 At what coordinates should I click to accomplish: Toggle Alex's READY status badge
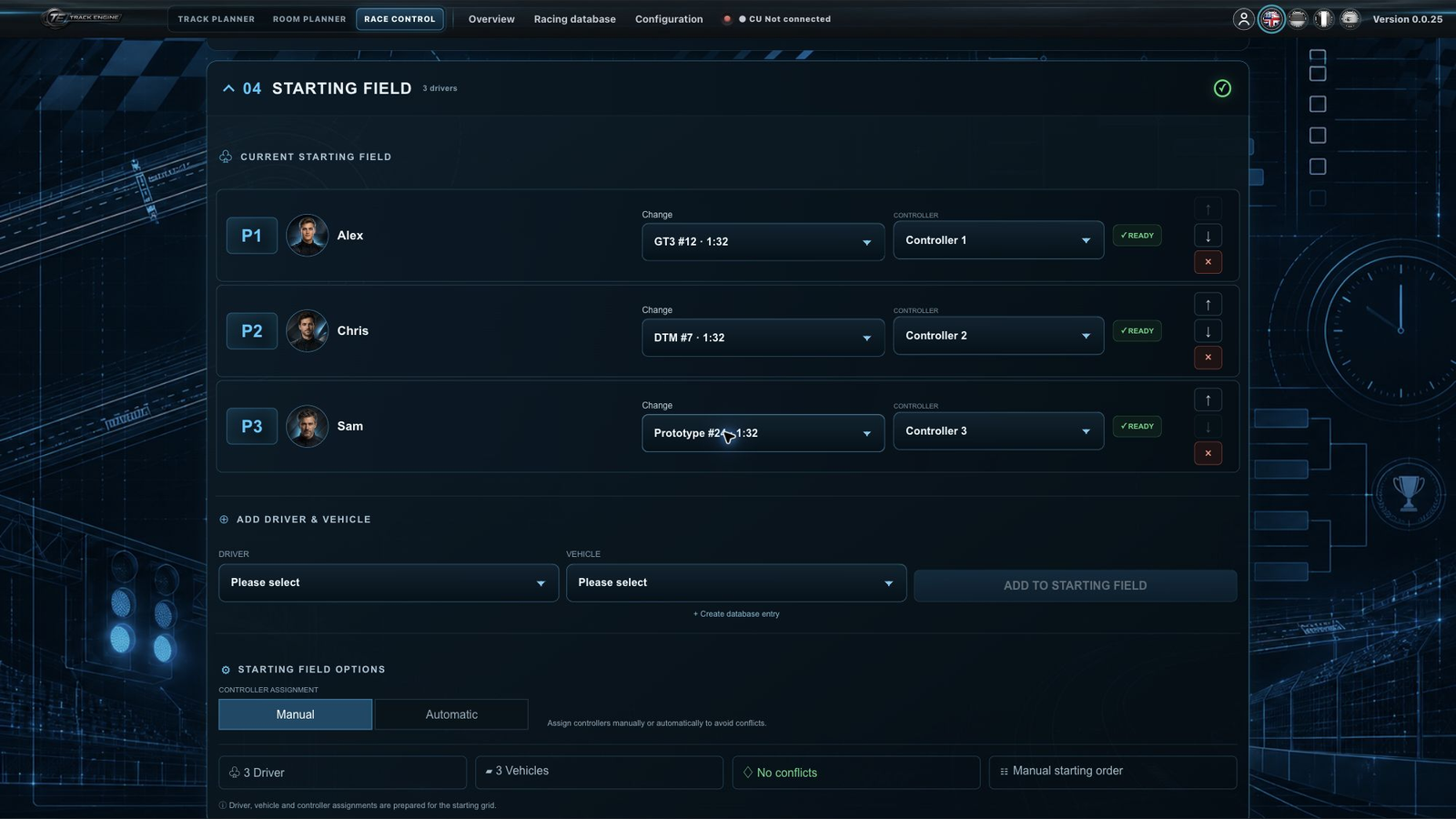1137,236
